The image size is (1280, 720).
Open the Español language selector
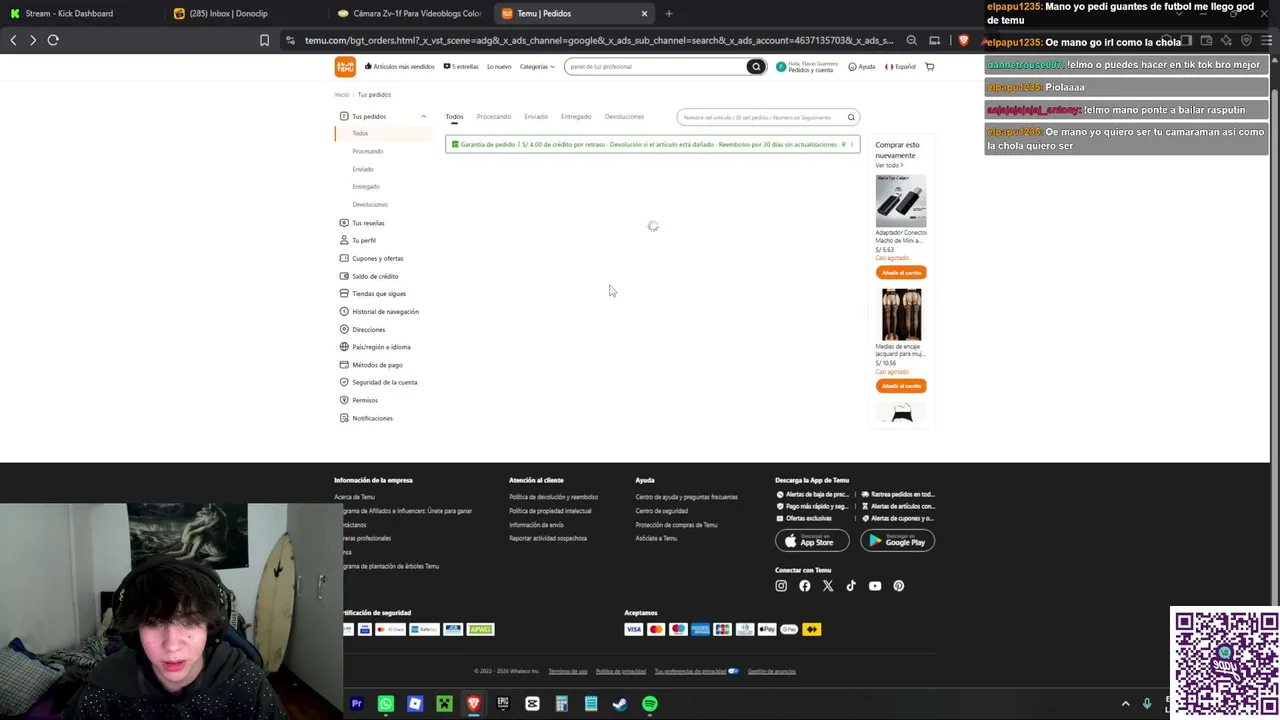click(x=900, y=67)
